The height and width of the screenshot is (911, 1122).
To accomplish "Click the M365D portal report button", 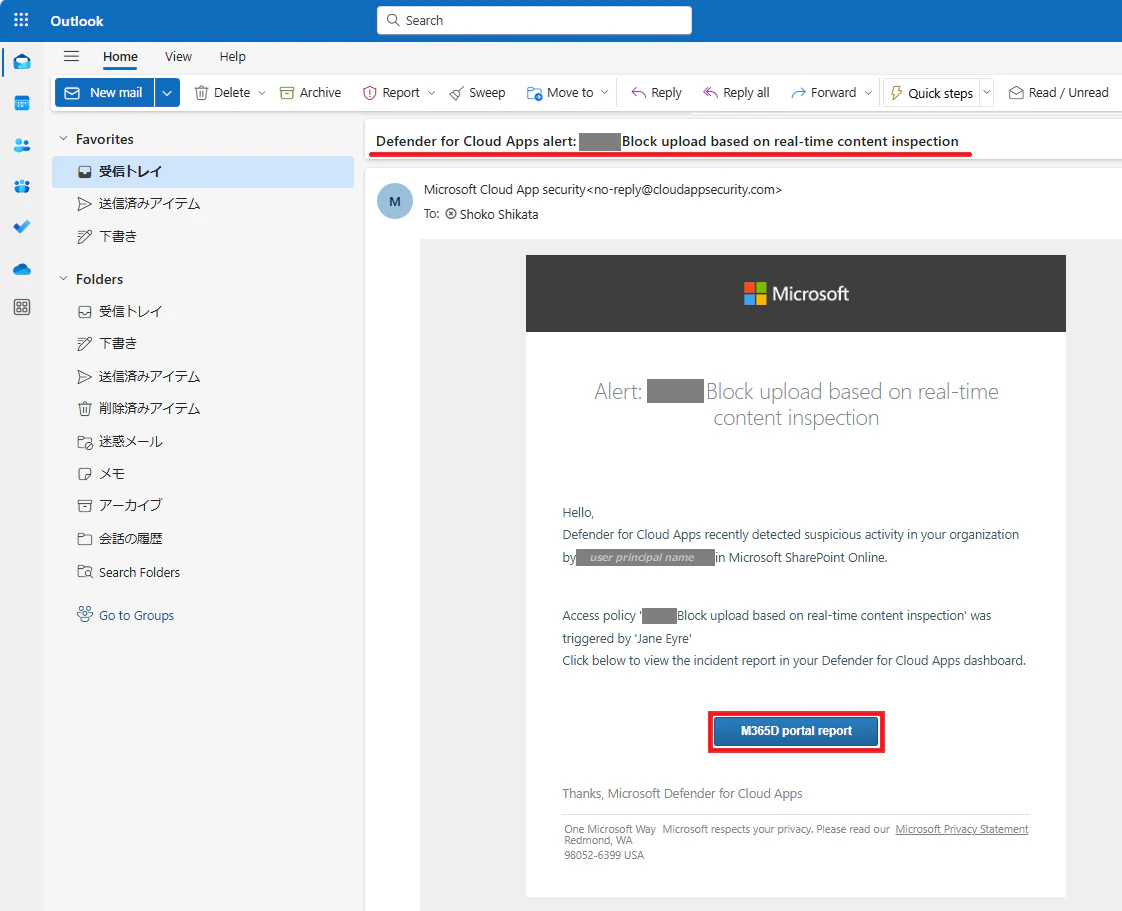I will pos(796,731).
